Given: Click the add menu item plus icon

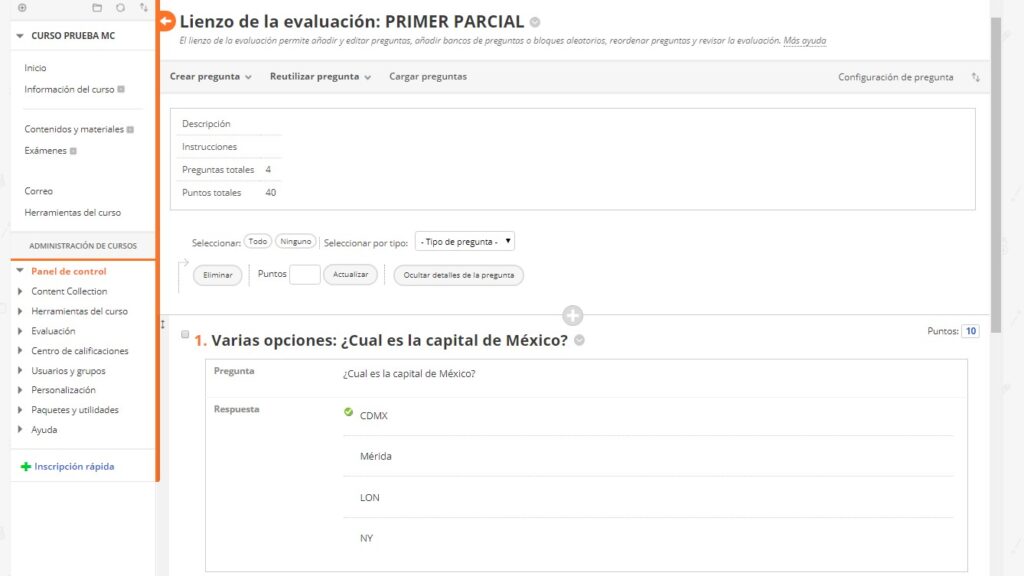Looking at the screenshot, I should click(x=22, y=8).
